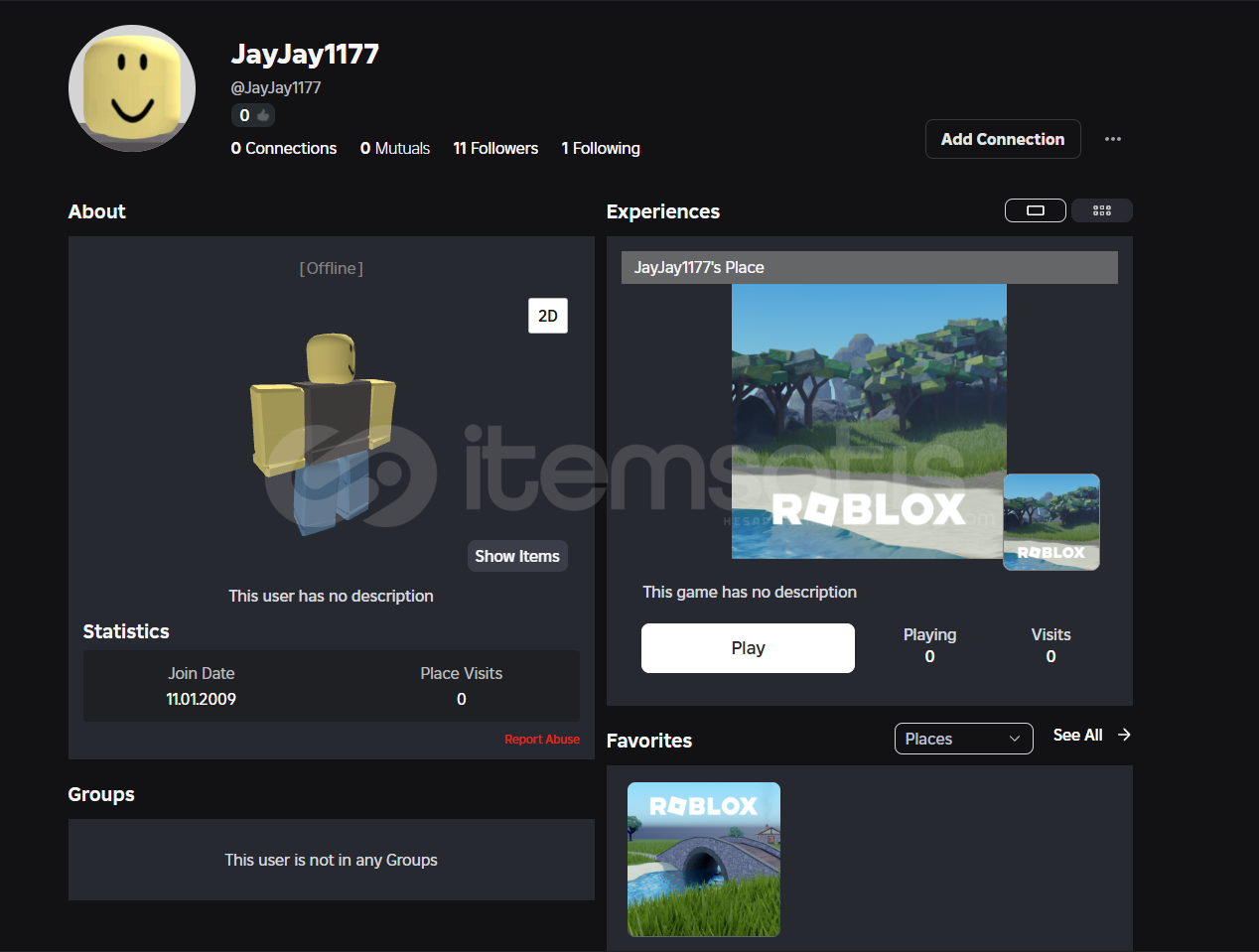Select the small experience preview thumbnail
The height and width of the screenshot is (952, 1259).
[1051, 522]
